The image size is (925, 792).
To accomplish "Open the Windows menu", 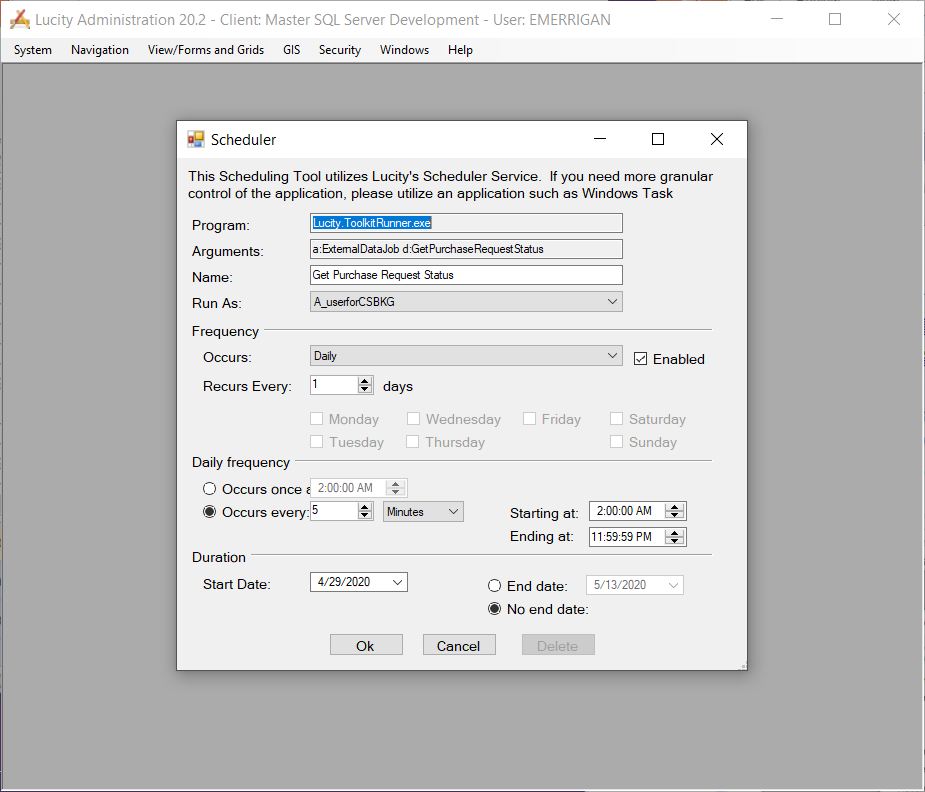I will tap(404, 50).
